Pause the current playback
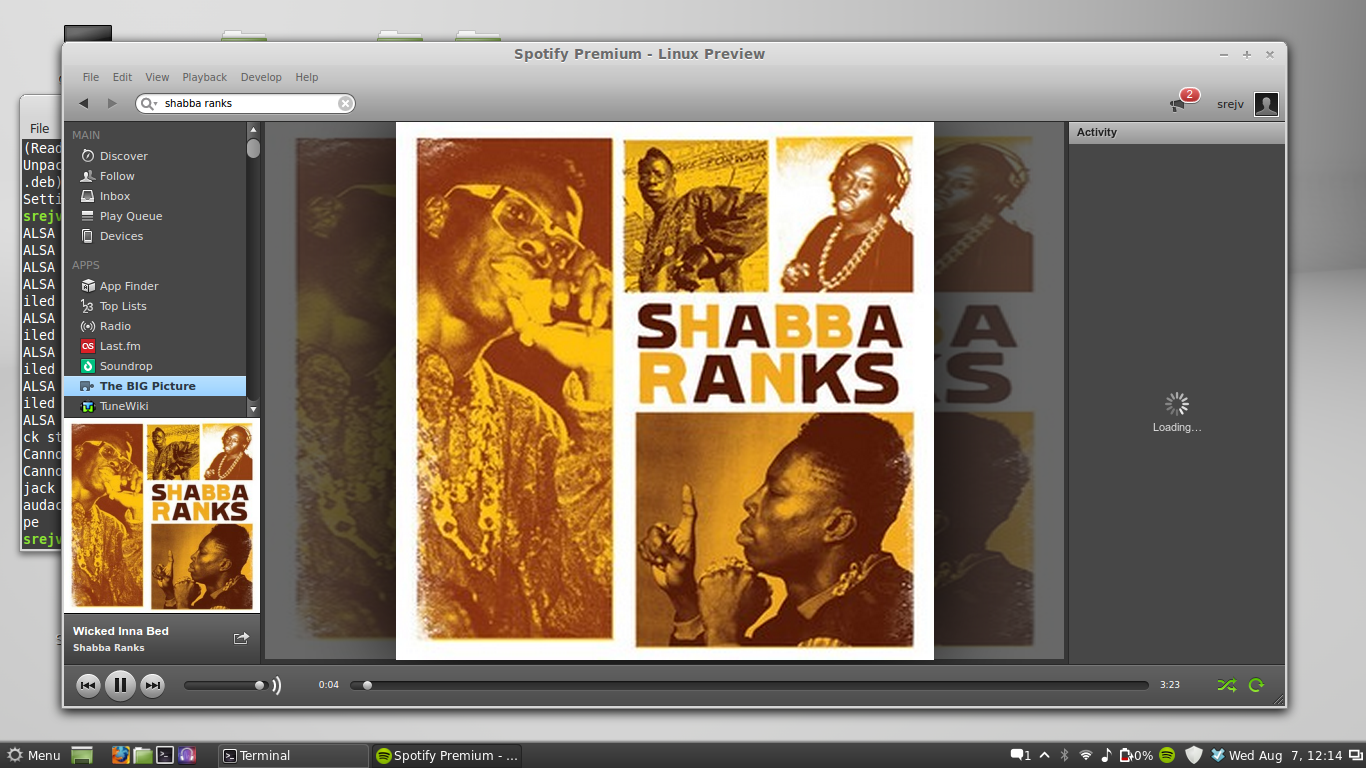This screenshot has width=1366, height=768. pos(120,685)
